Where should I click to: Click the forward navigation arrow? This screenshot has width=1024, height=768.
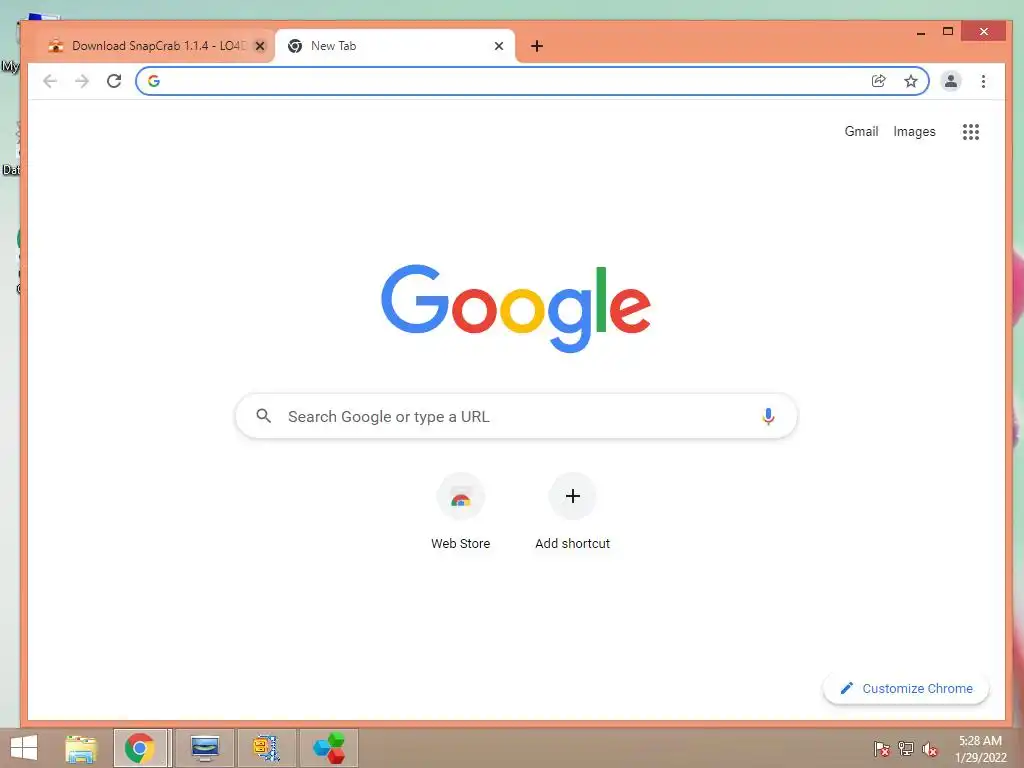tap(82, 81)
